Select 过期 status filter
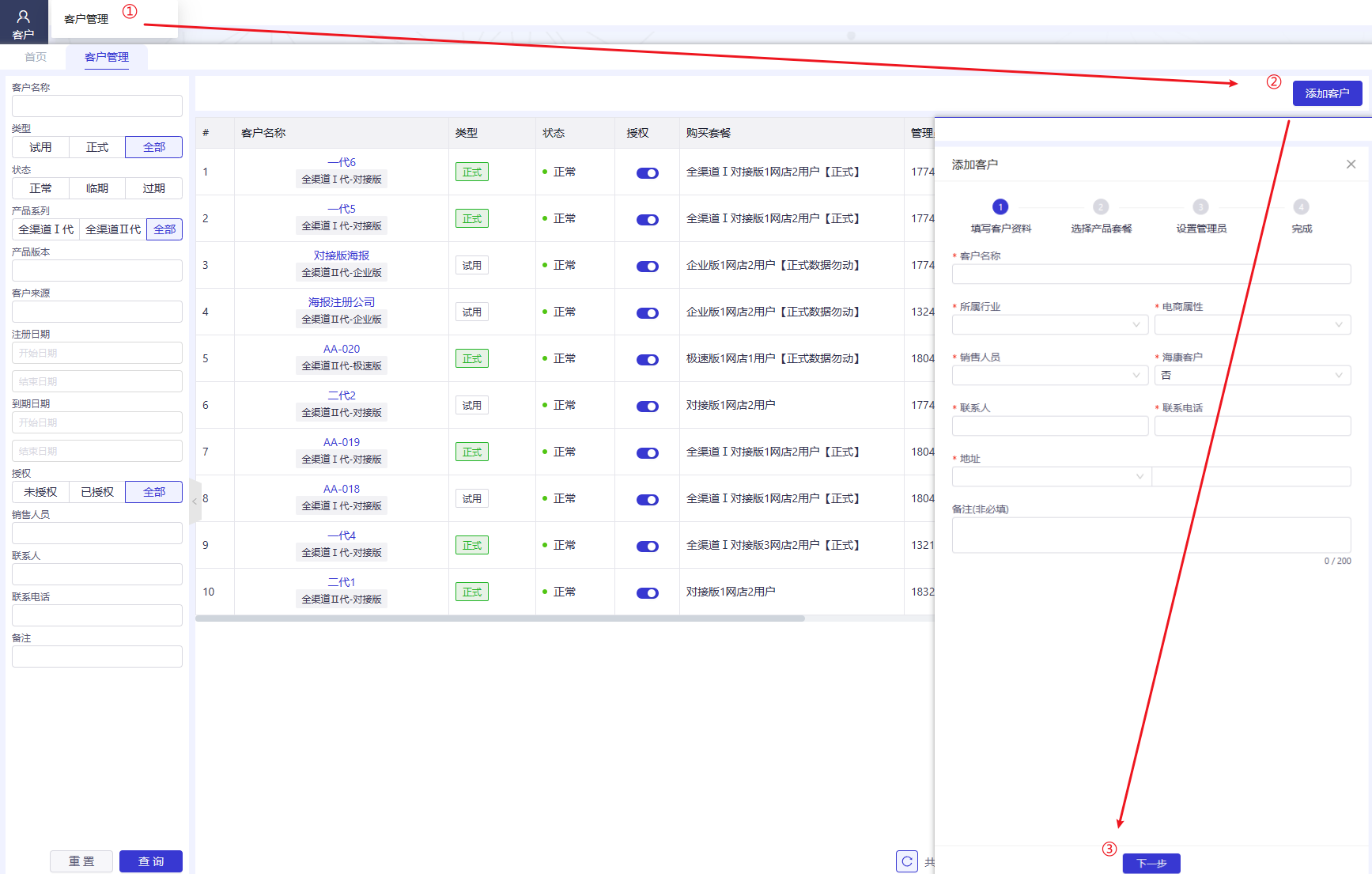The width and height of the screenshot is (1372, 874). click(x=154, y=188)
